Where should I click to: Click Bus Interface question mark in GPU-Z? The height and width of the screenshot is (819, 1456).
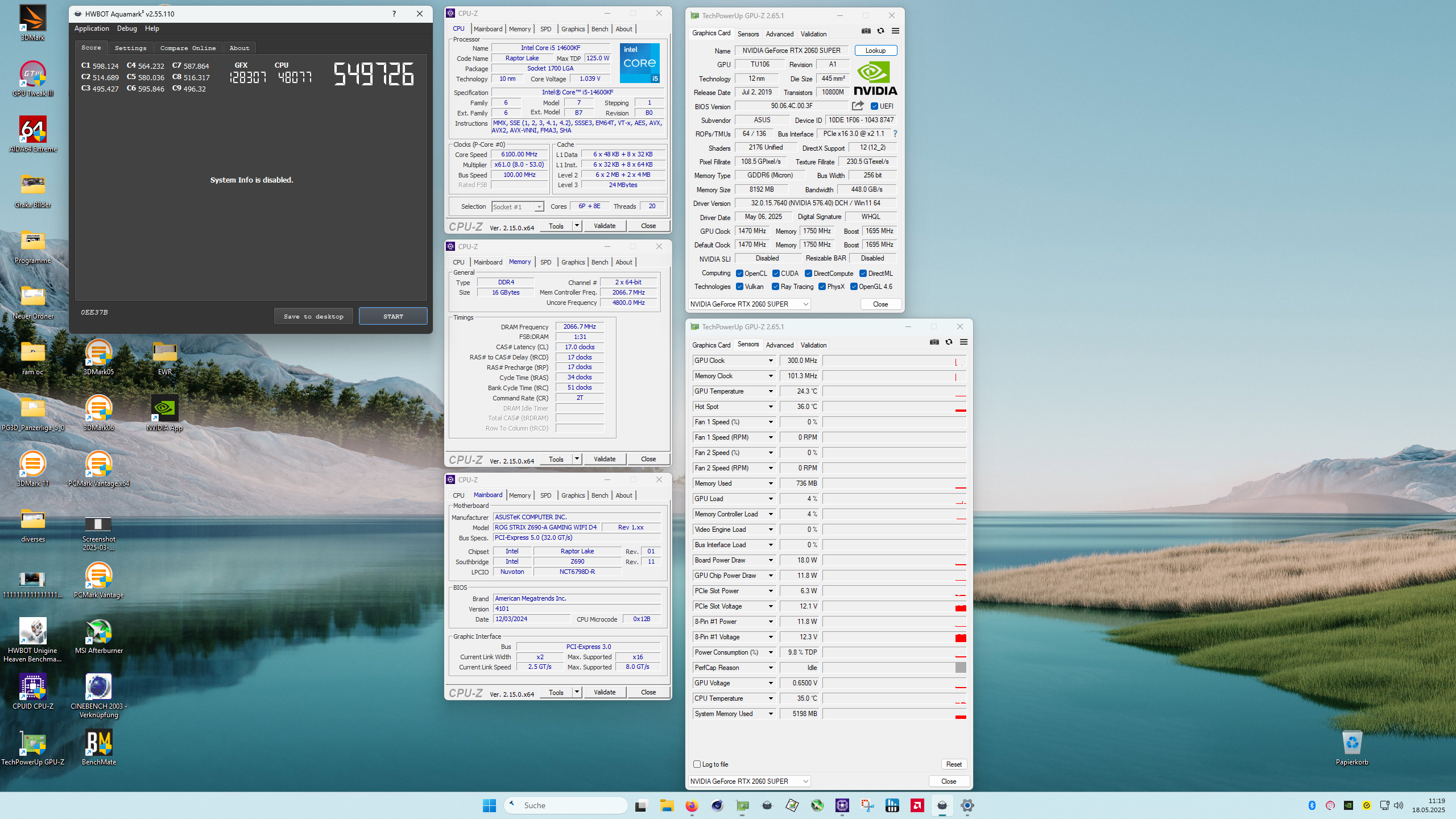895,134
